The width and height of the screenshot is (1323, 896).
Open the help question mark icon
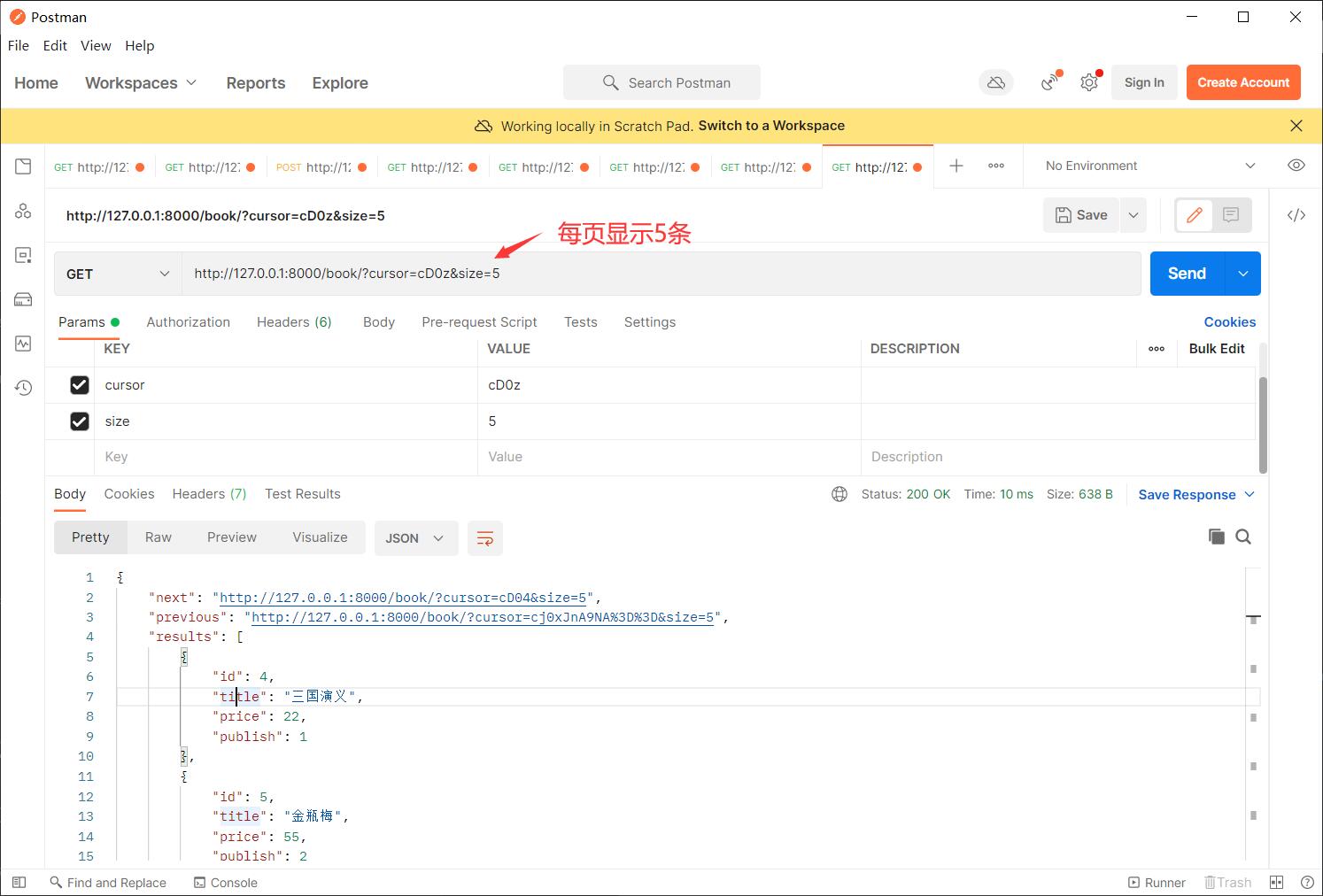(1307, 882)
